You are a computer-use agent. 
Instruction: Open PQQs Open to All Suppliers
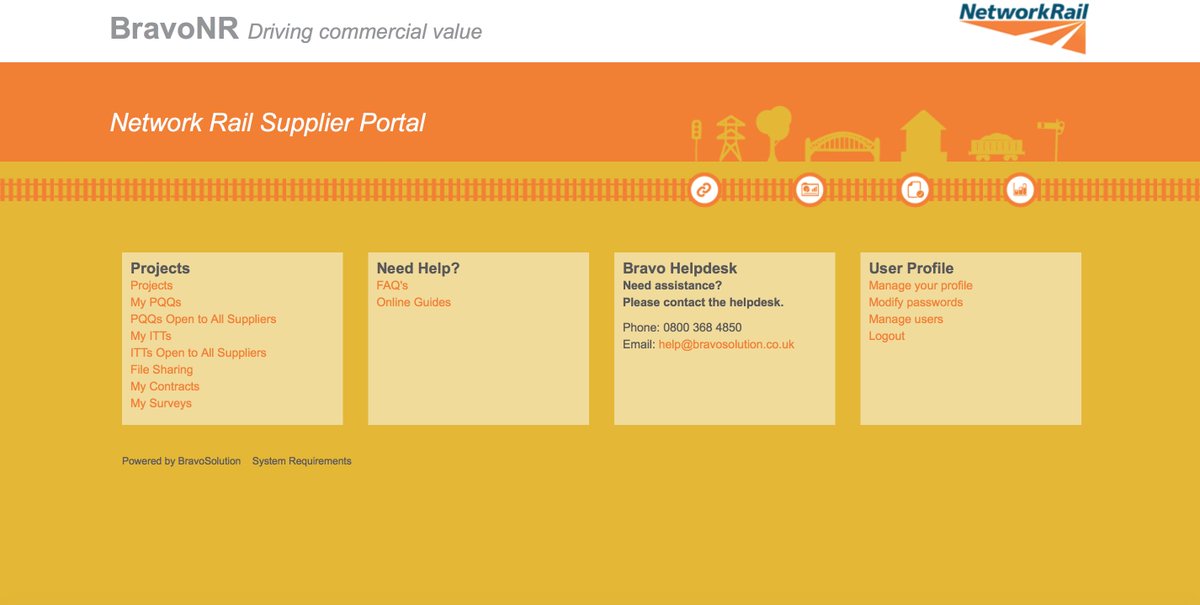point(203,320)
